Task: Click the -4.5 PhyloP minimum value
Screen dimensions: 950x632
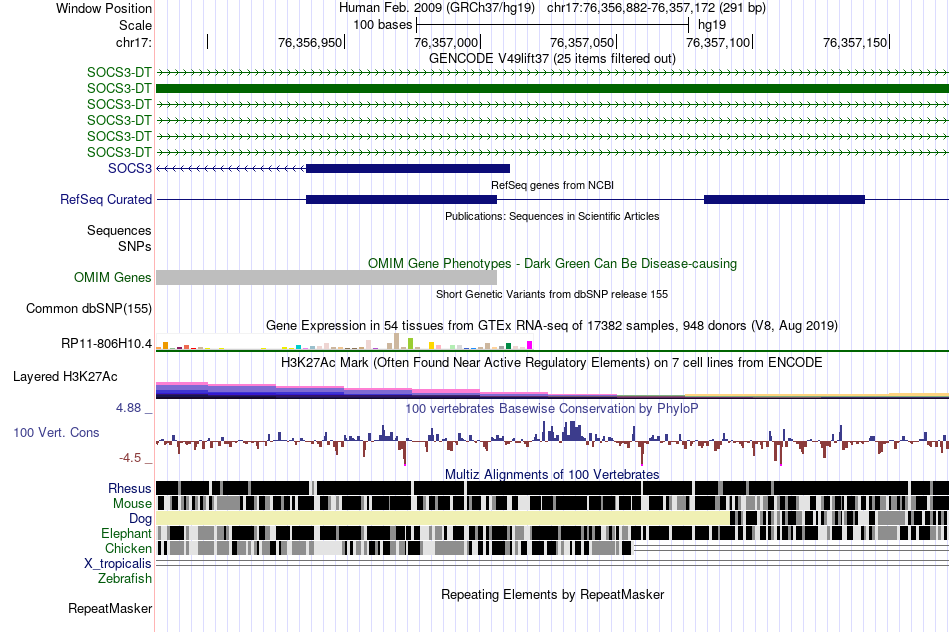Action: 130,457
